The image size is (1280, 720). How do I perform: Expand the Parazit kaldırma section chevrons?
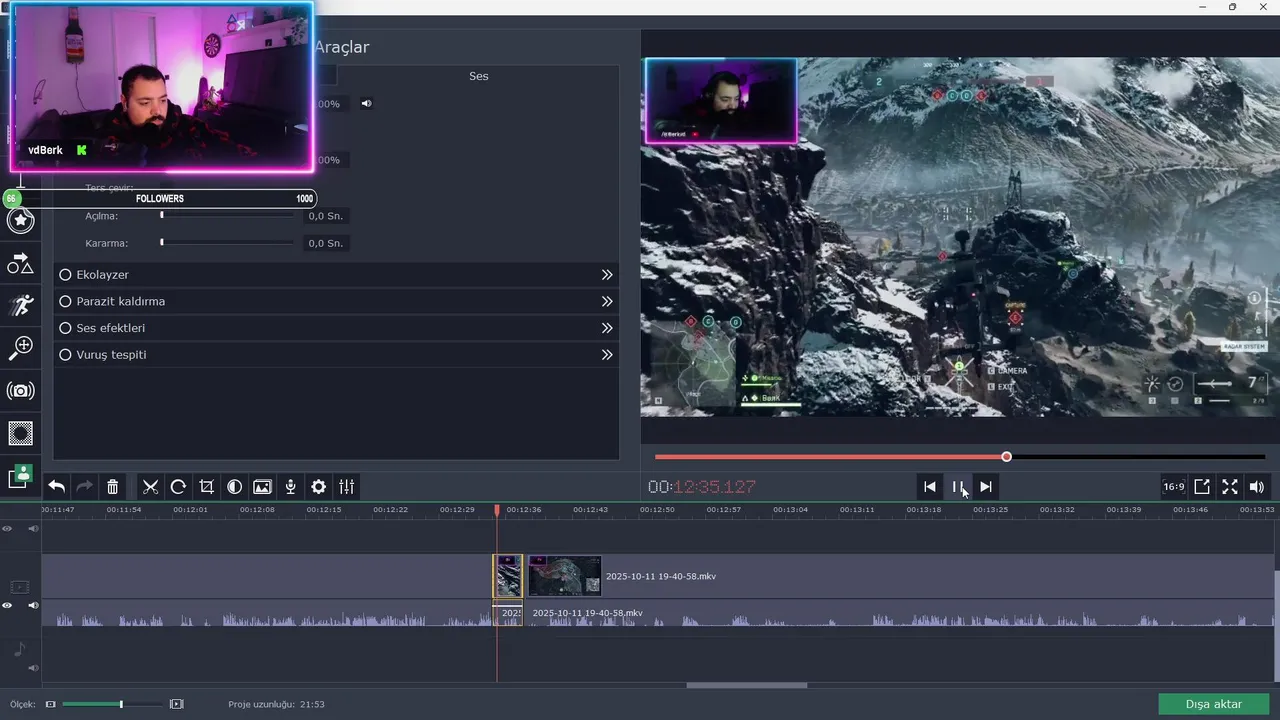[607, 301]
